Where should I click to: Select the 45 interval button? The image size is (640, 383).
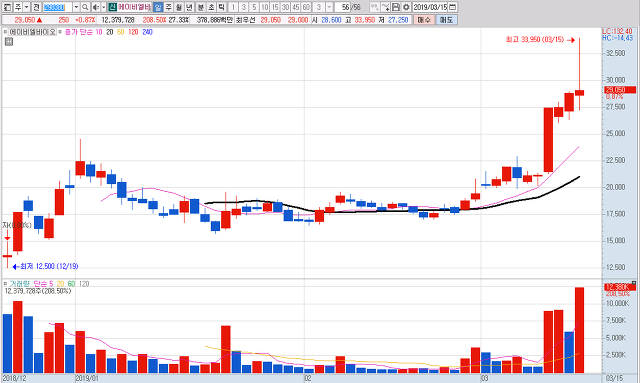click(x=296, y=7)
